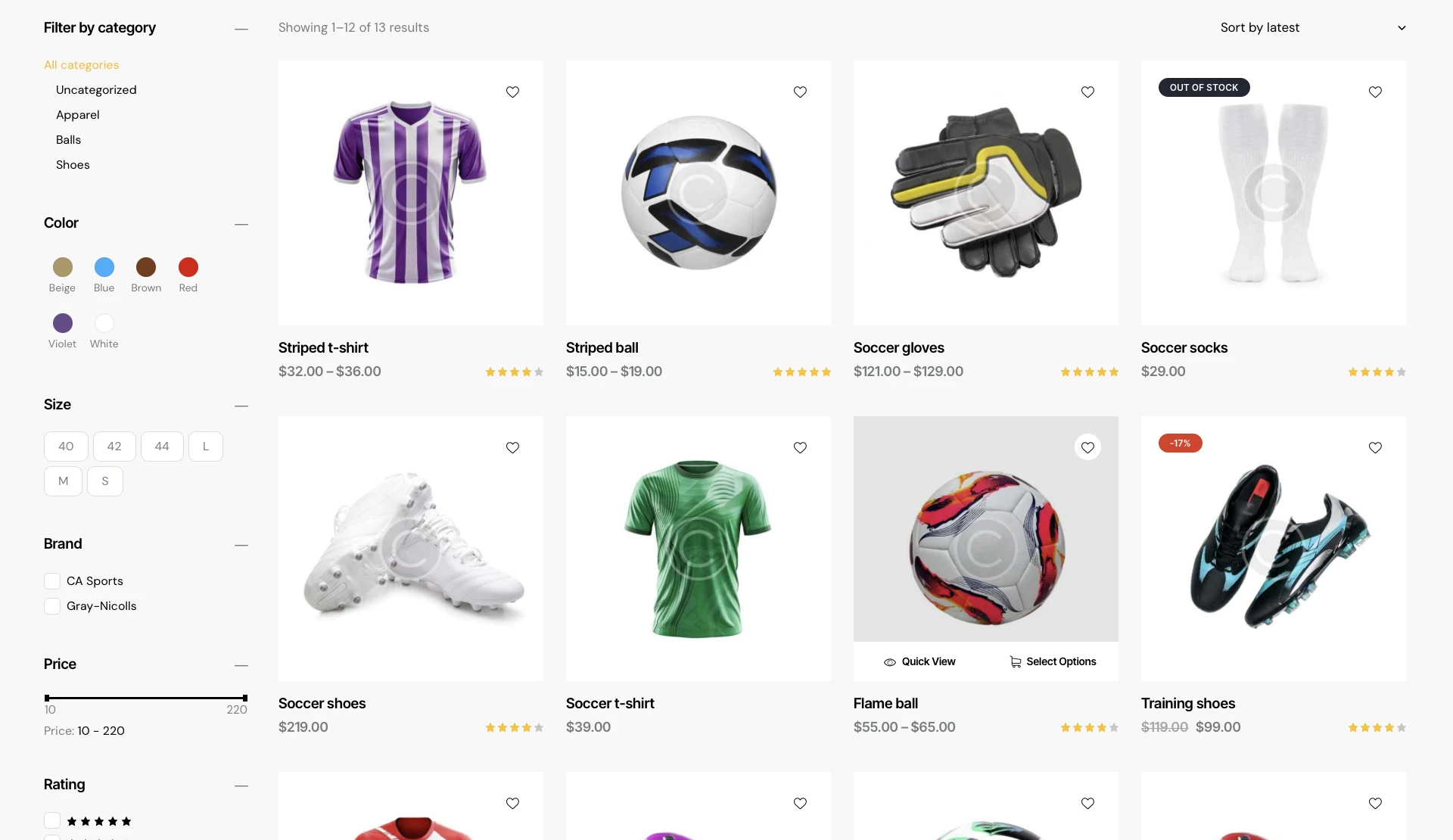Save Soccer socks to wishlist
The width and height of the screenshot is (1453, 840).
click(x=1375, y=92)
